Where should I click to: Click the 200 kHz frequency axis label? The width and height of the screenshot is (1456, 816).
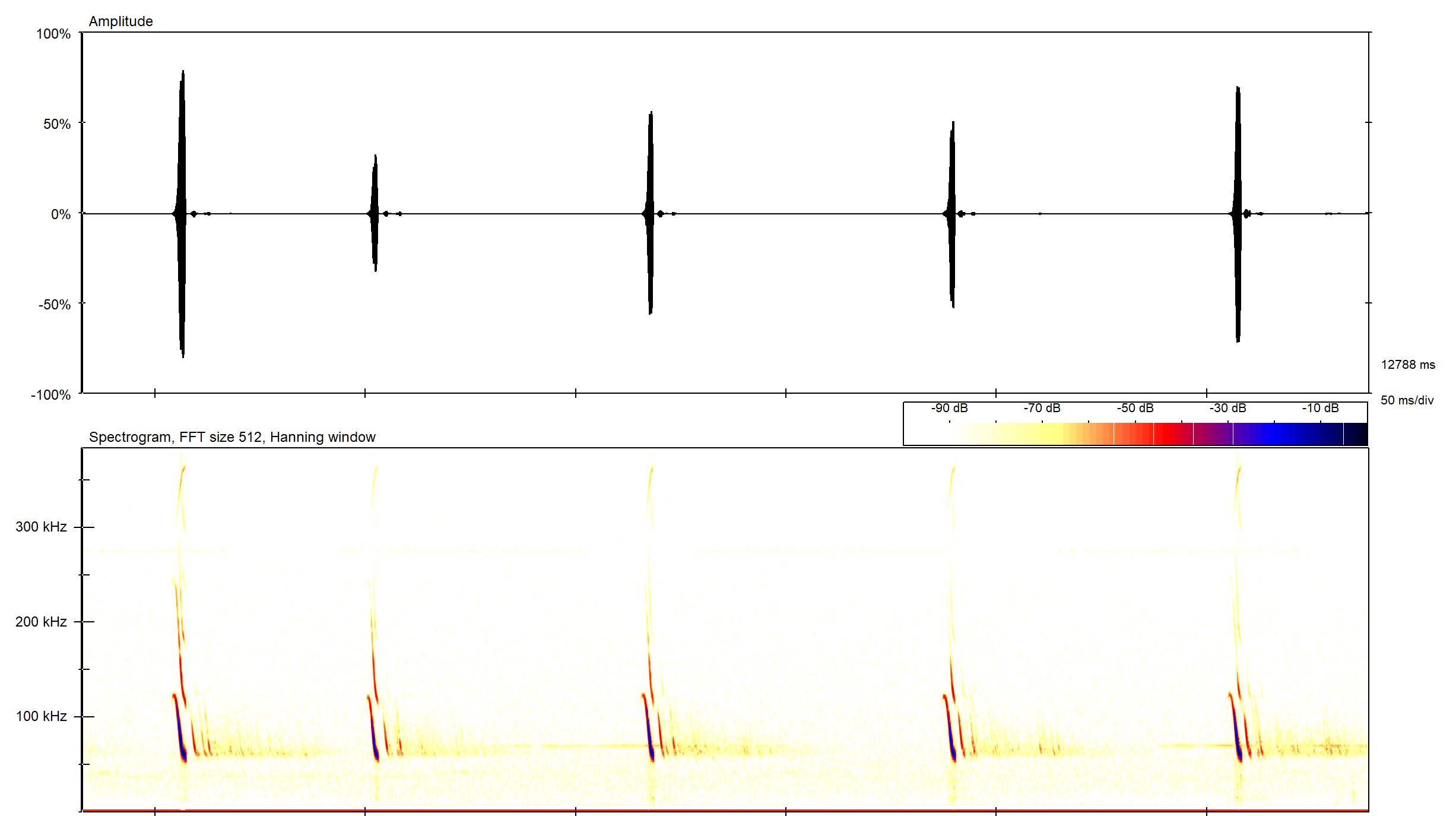(41, 622)
